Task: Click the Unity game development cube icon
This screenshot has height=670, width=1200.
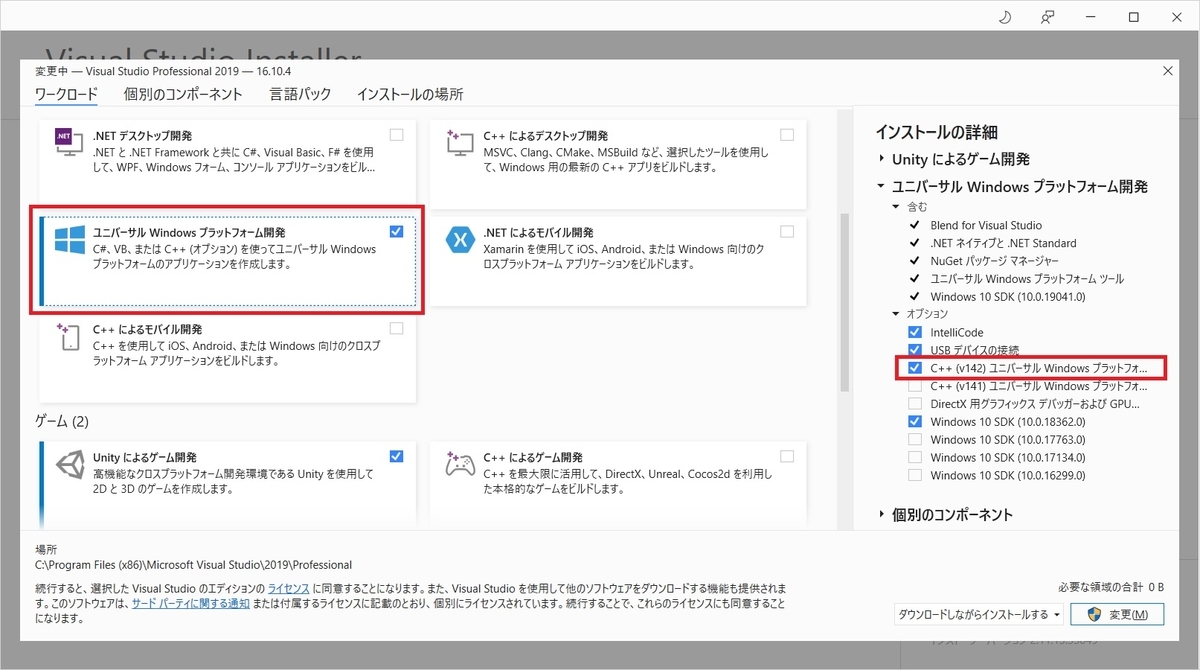Action: click(69, 465)
